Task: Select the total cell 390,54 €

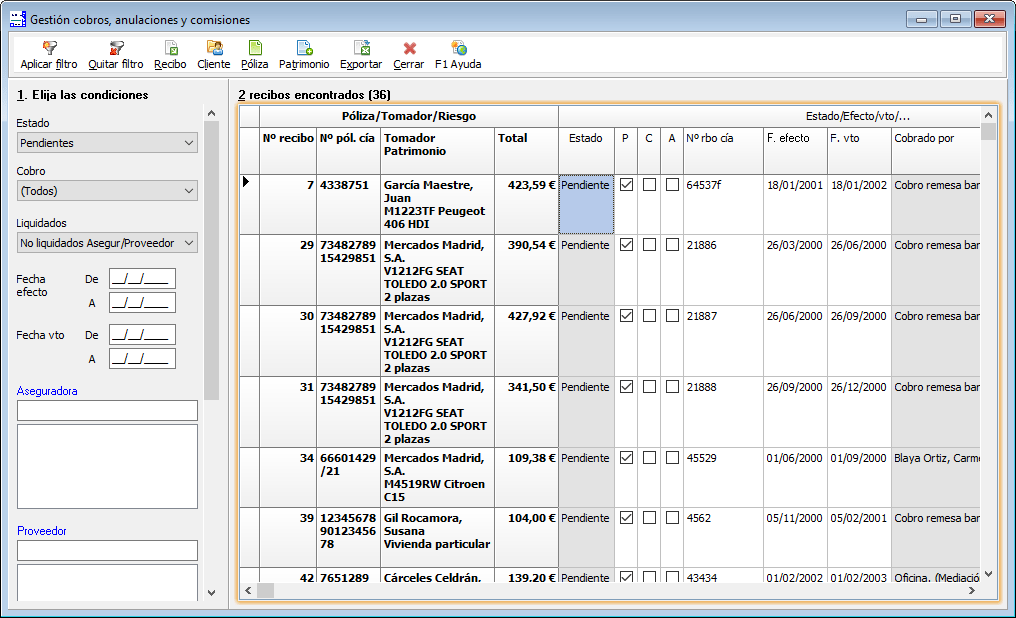Action: point(526,269)
